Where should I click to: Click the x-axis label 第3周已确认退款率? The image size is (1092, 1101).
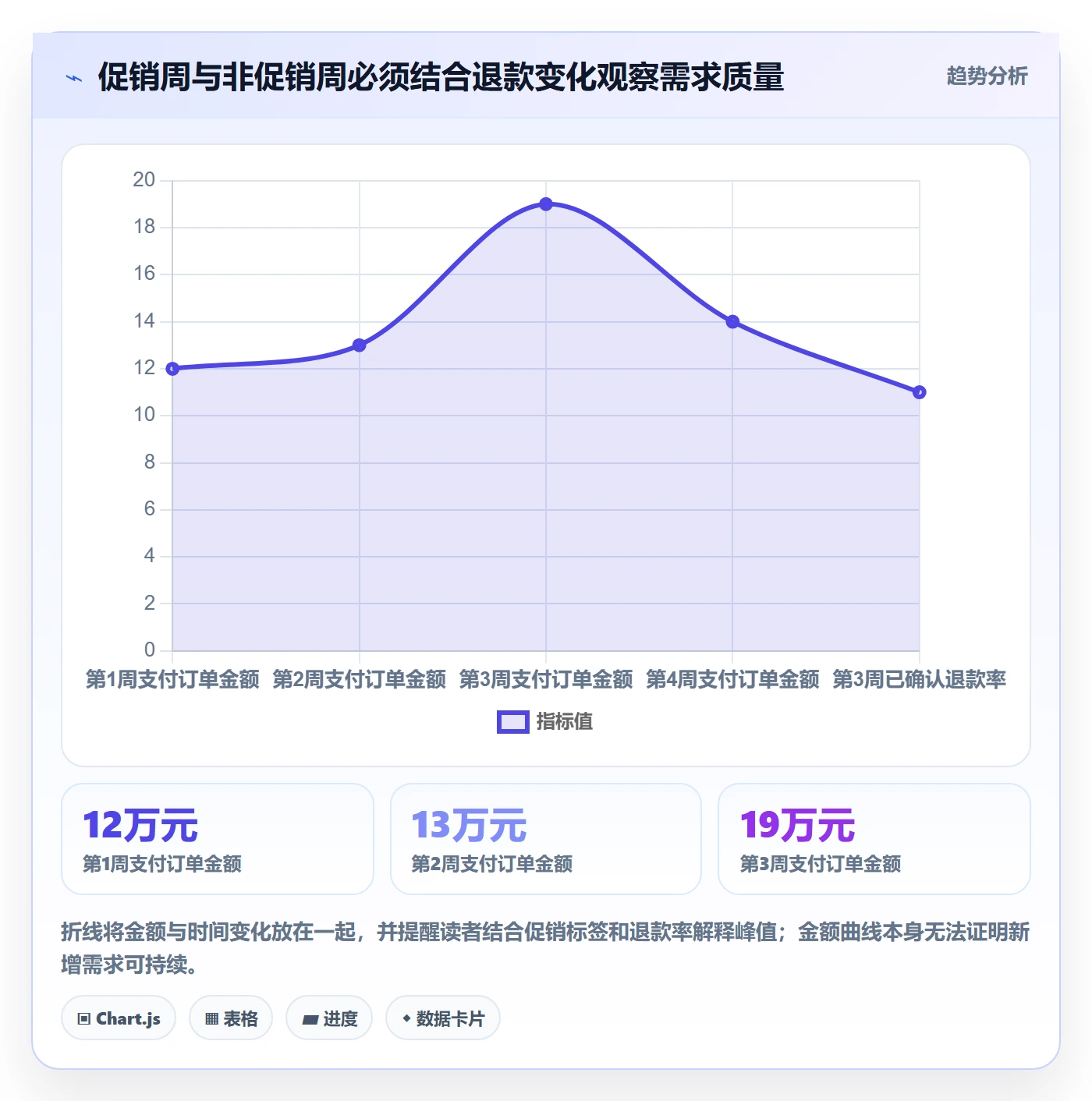920,680
